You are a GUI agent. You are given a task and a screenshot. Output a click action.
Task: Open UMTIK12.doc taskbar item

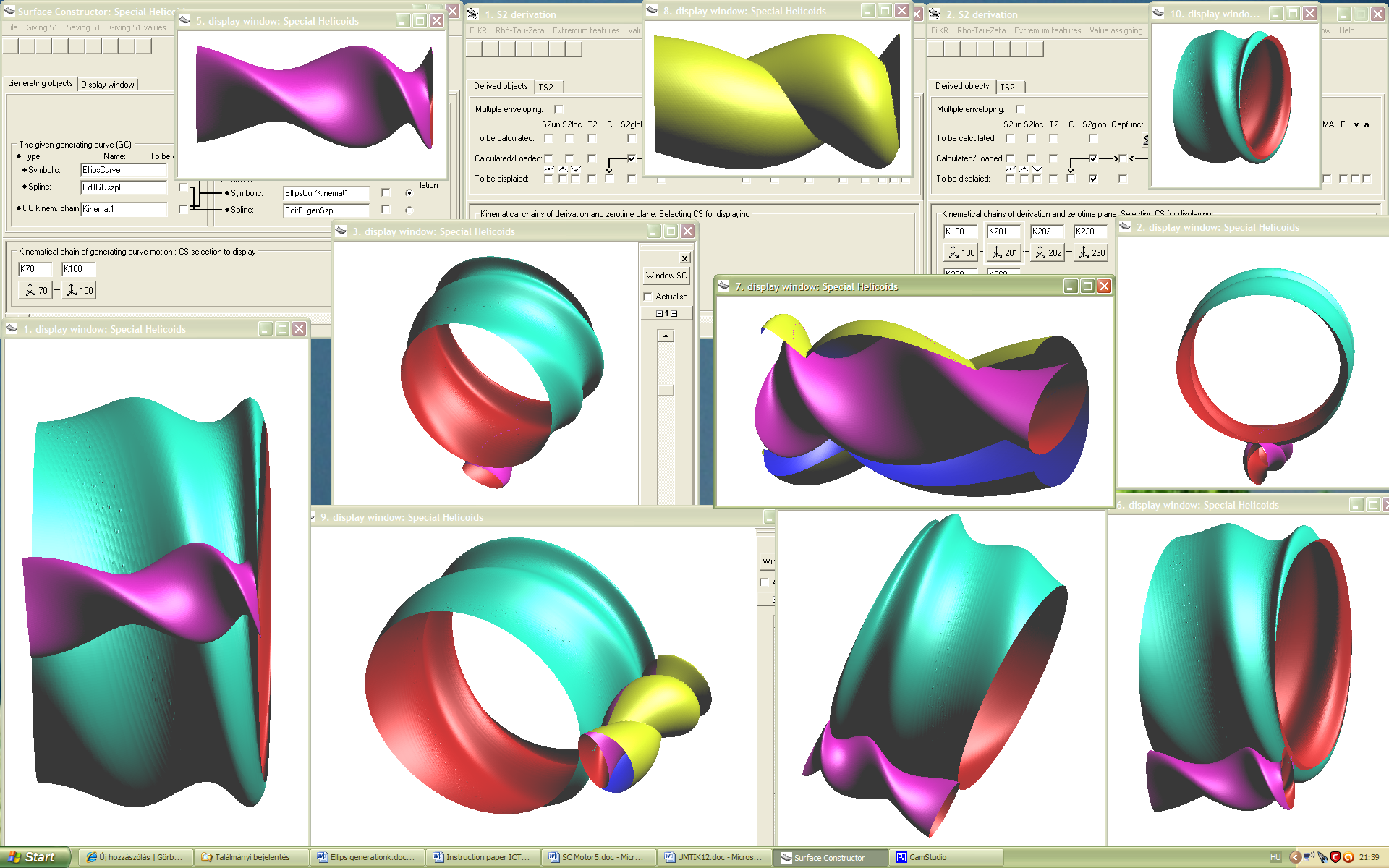(713, 857)
